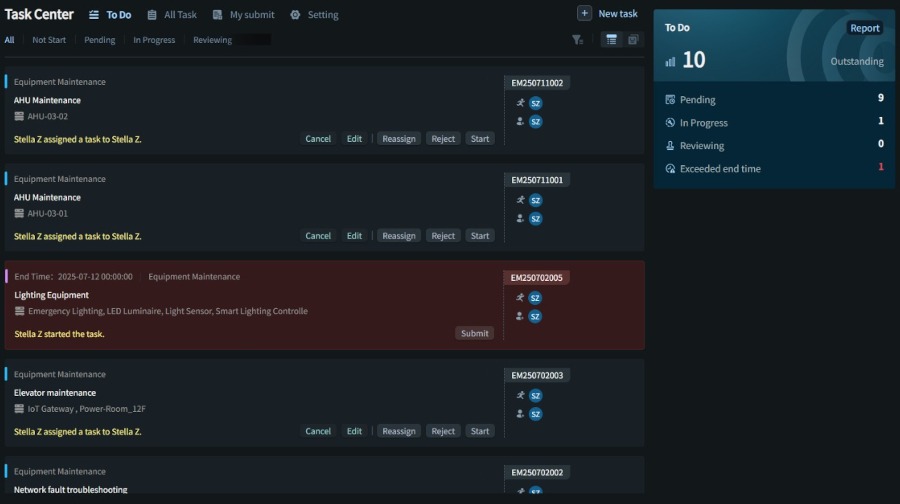The width and height of the screenshot is (900, 504).
Task: Switch to list view layout
Action: 611,40
